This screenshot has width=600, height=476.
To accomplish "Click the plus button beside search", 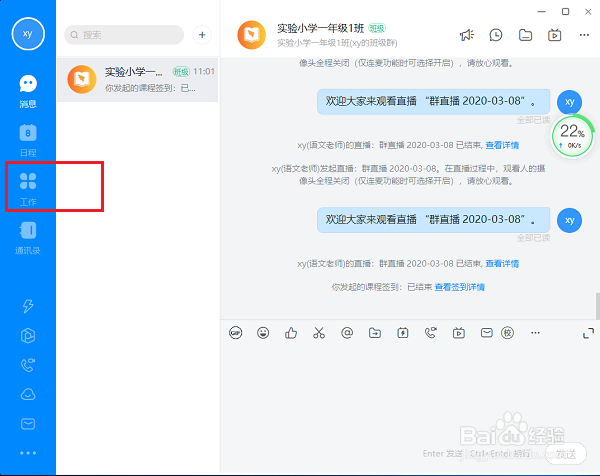I will pyautogui.click(x=202, y=35).
